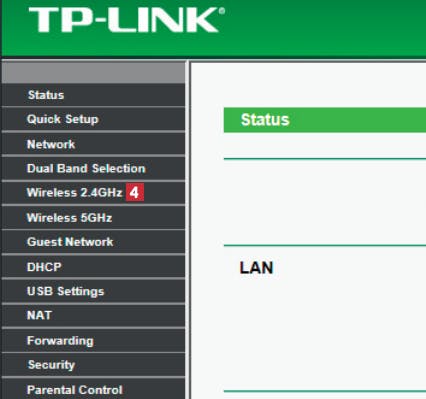Click the blank area above the LAN section
426x399 pixels.
click(325, 202)
